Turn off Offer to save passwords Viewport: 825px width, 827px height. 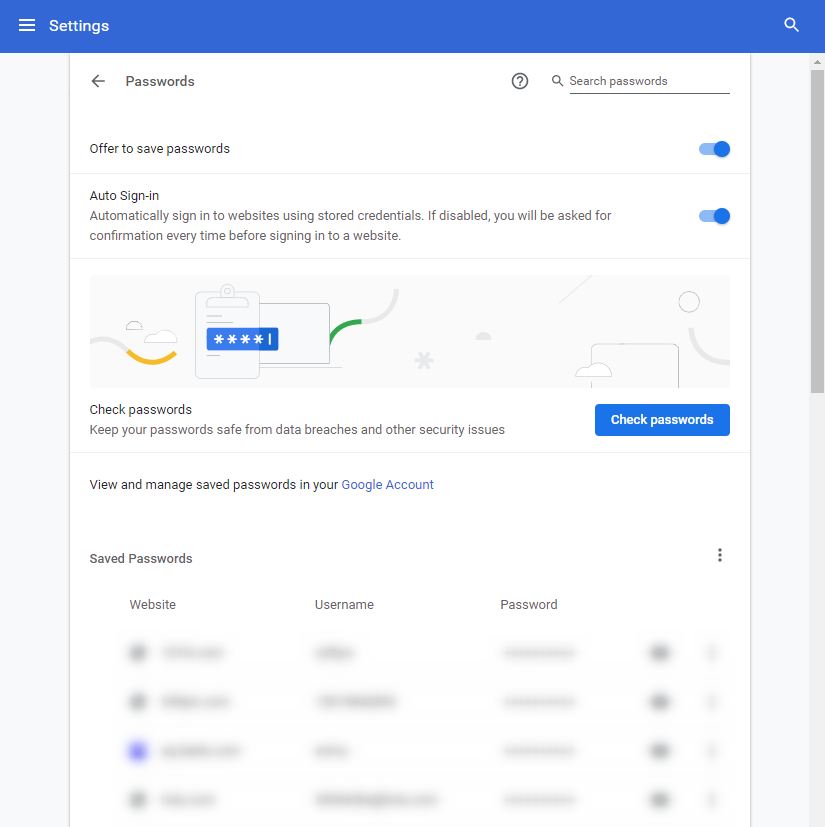point(714,149)
